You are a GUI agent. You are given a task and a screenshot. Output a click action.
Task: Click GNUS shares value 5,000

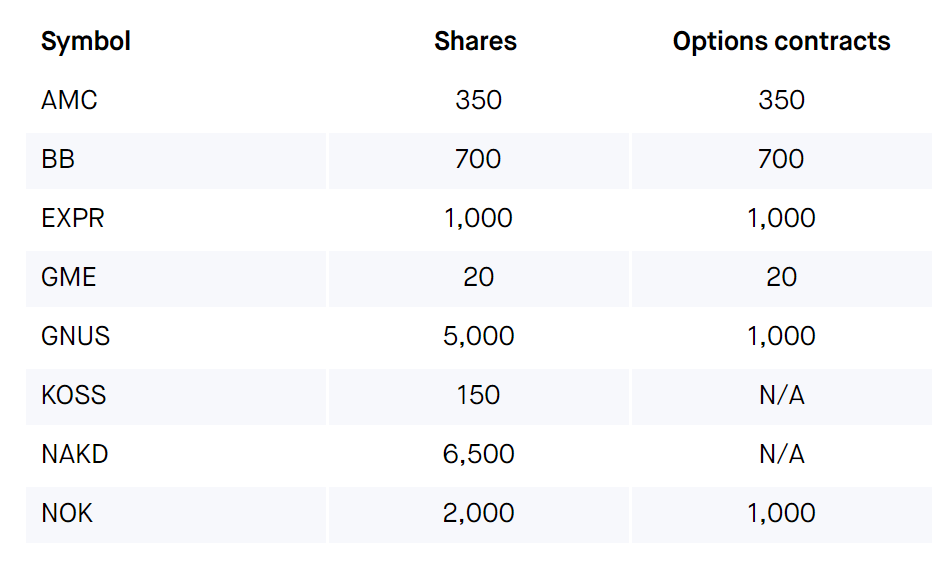478,336
